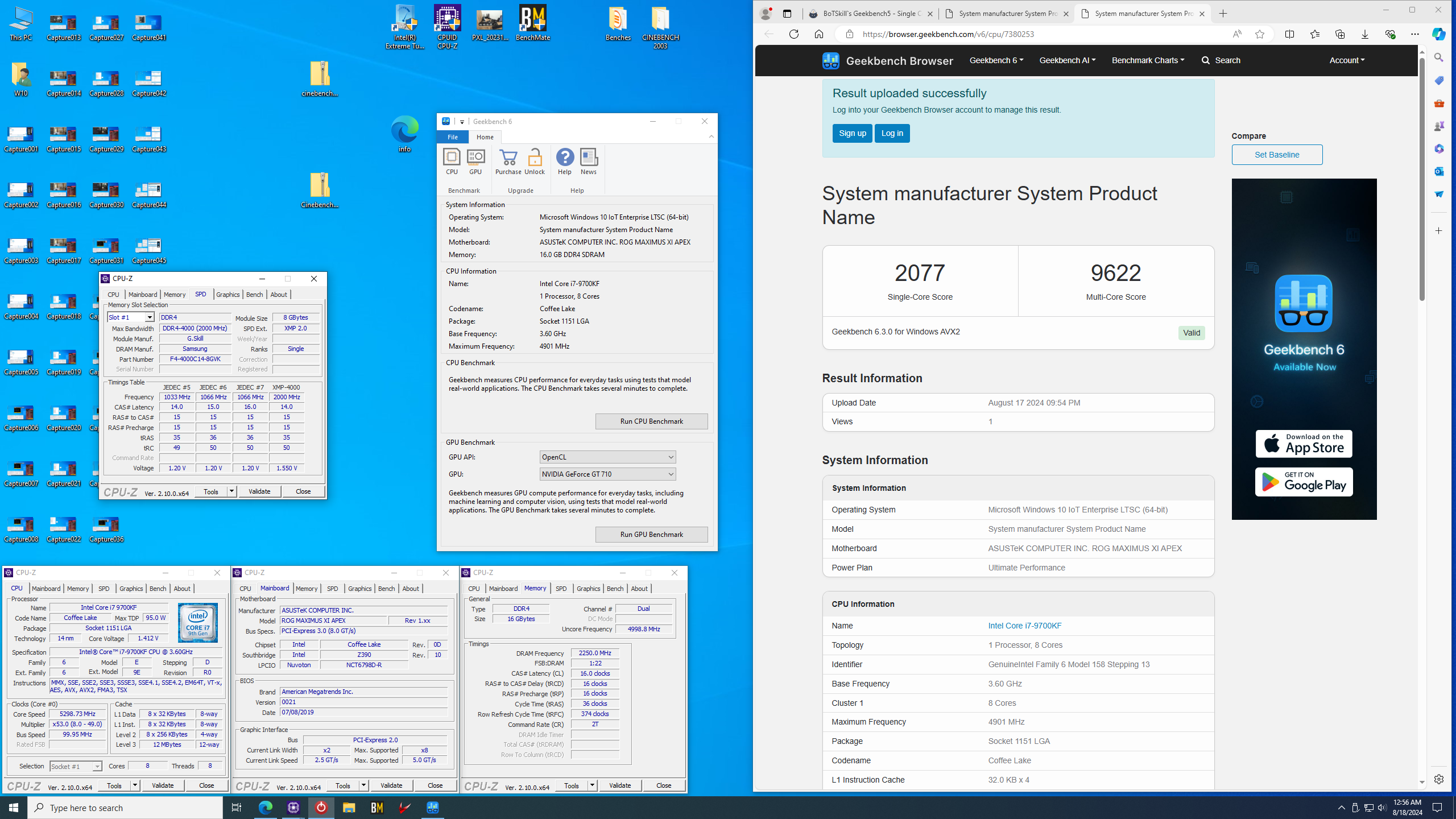Open Edge Downloads icon
The width and height of the screenshot is (1456, 819).
point(1365,34)
